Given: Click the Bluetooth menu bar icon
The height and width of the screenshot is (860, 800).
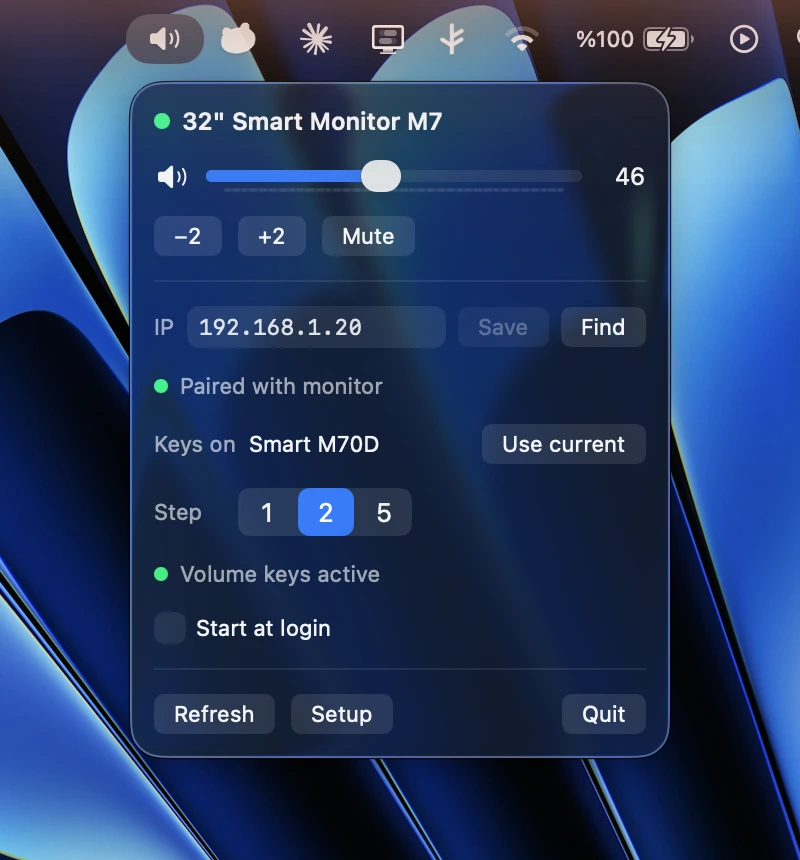Looking at the screenshot, I should [x=452, y=39].
